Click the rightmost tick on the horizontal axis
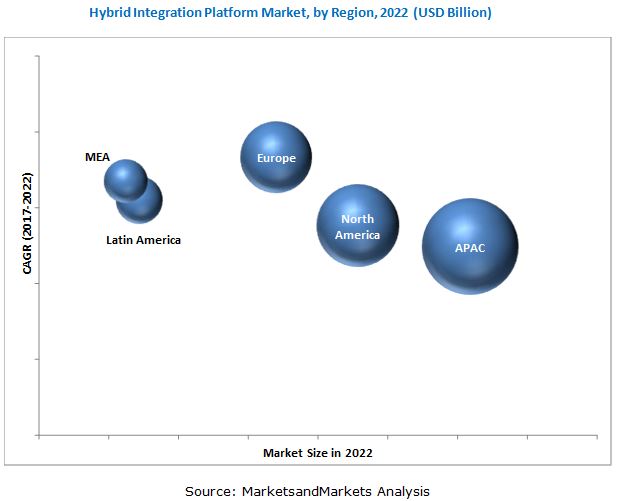Screen dimensions: 619x501 (x=597, y=436)
